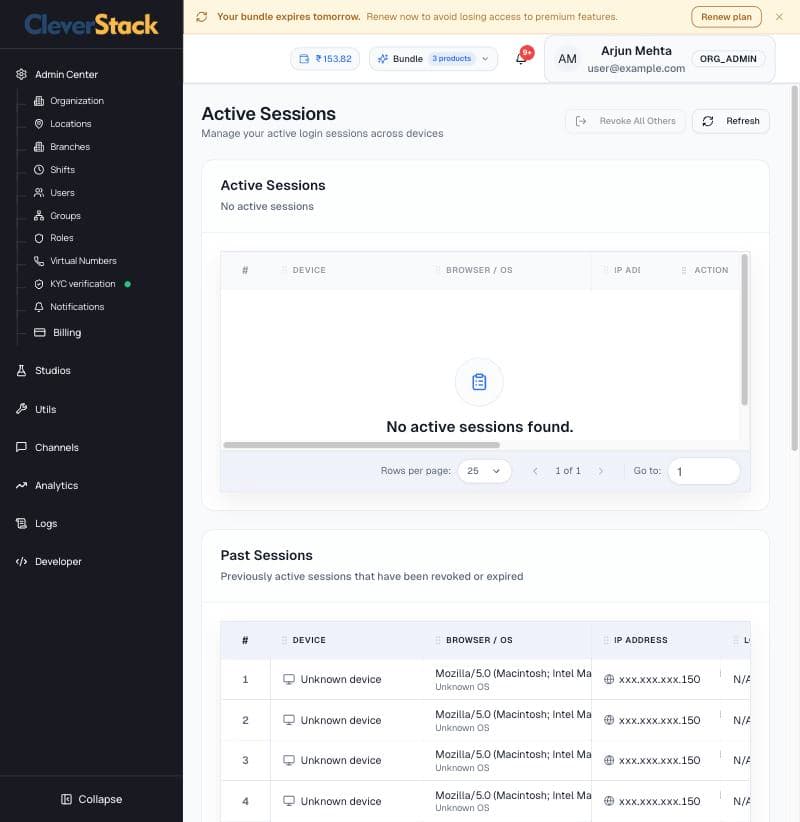800x822 pixels.
Task: Click the empty-state clipboard icon
Action: click(x=479, y=382)
